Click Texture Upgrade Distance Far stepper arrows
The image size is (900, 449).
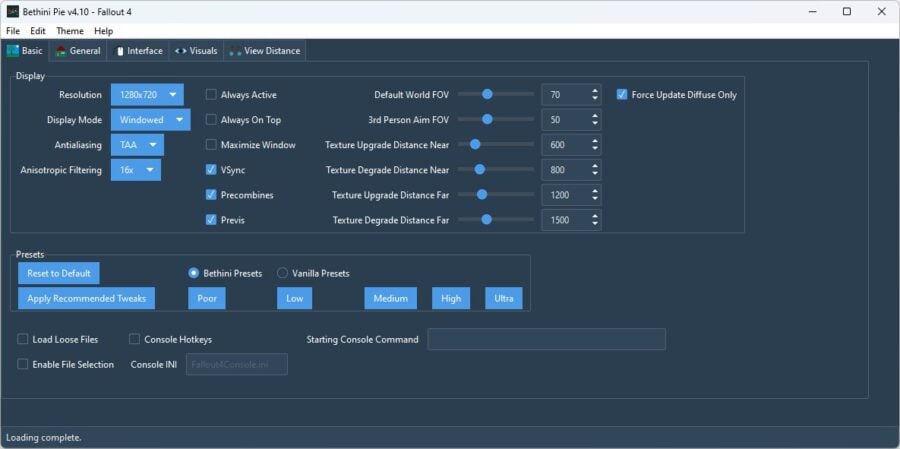595,195
